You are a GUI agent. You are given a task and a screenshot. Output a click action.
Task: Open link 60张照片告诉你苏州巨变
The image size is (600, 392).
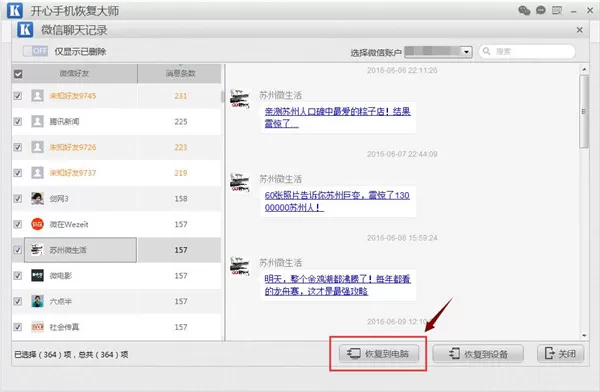point(337,201)
